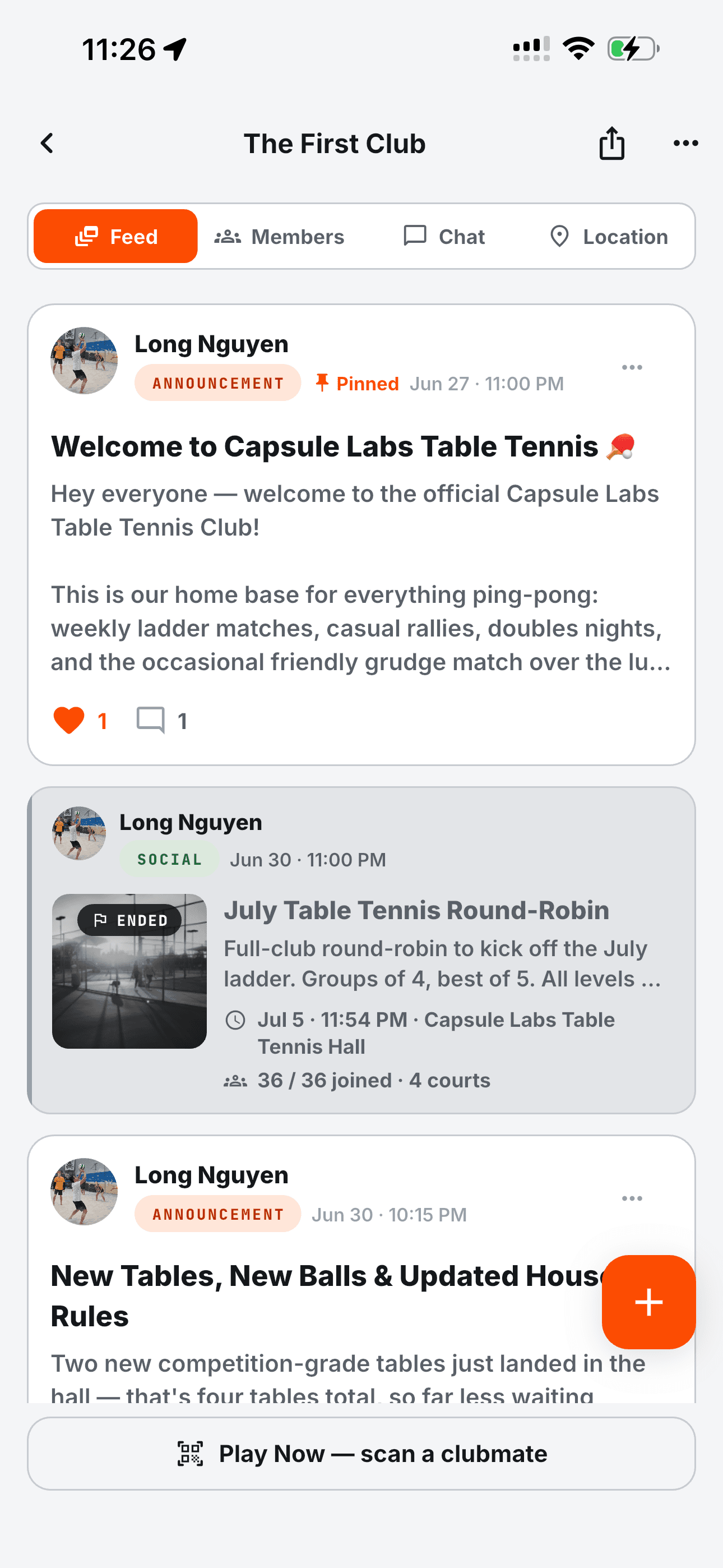Select the Feed tab
Image resolution: width=723 pixels, height=1568 pixels.
pyautogui.click(x=115, y=236)
